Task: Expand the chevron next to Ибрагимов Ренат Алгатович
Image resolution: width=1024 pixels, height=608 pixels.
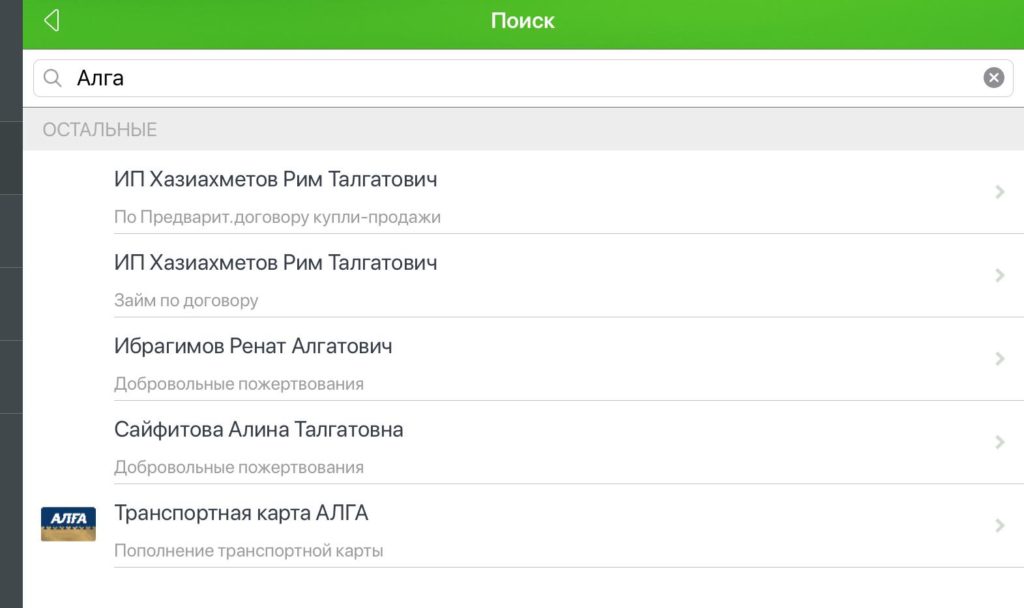Action: 999,359
